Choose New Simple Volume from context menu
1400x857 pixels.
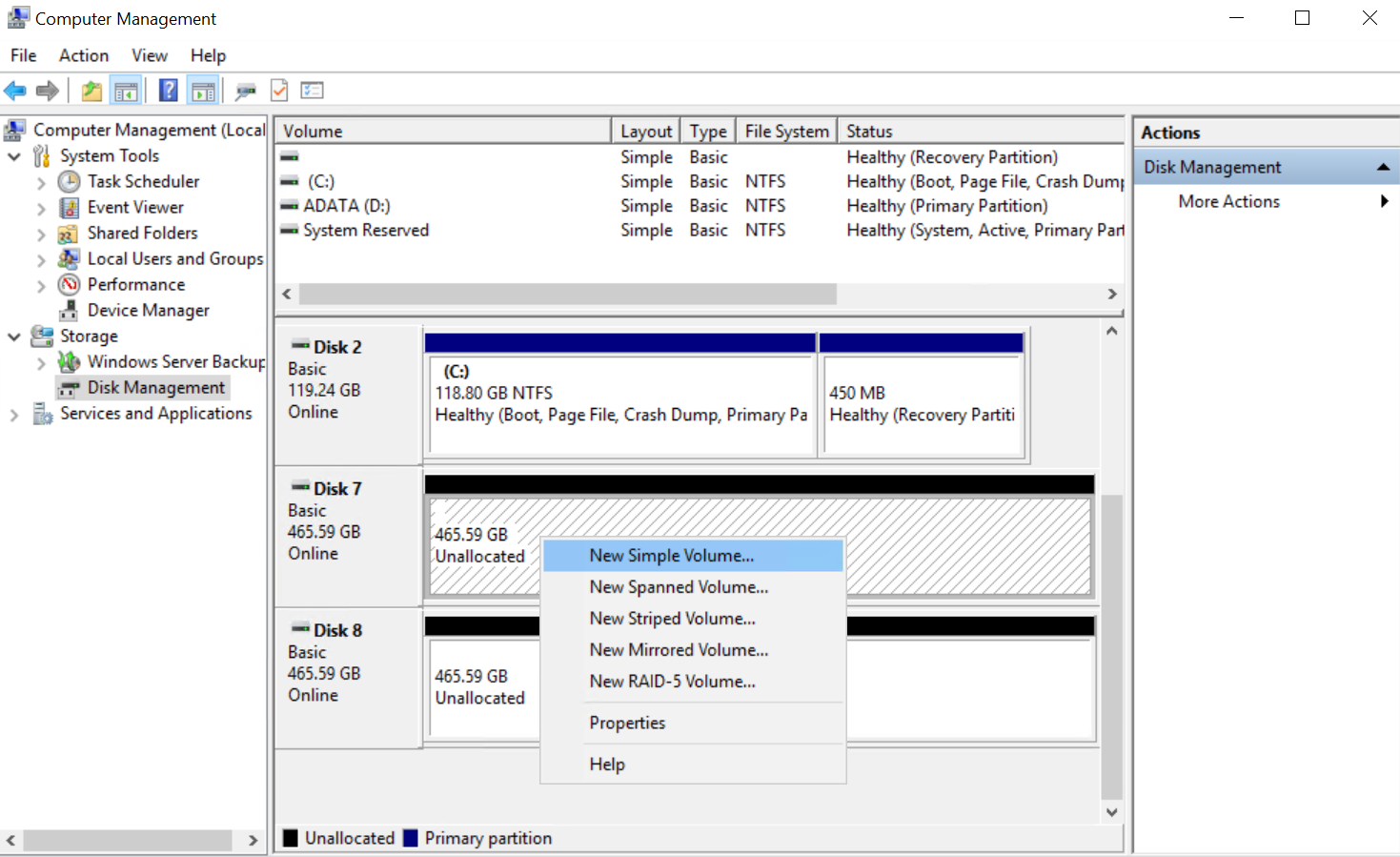pos(671,556)
